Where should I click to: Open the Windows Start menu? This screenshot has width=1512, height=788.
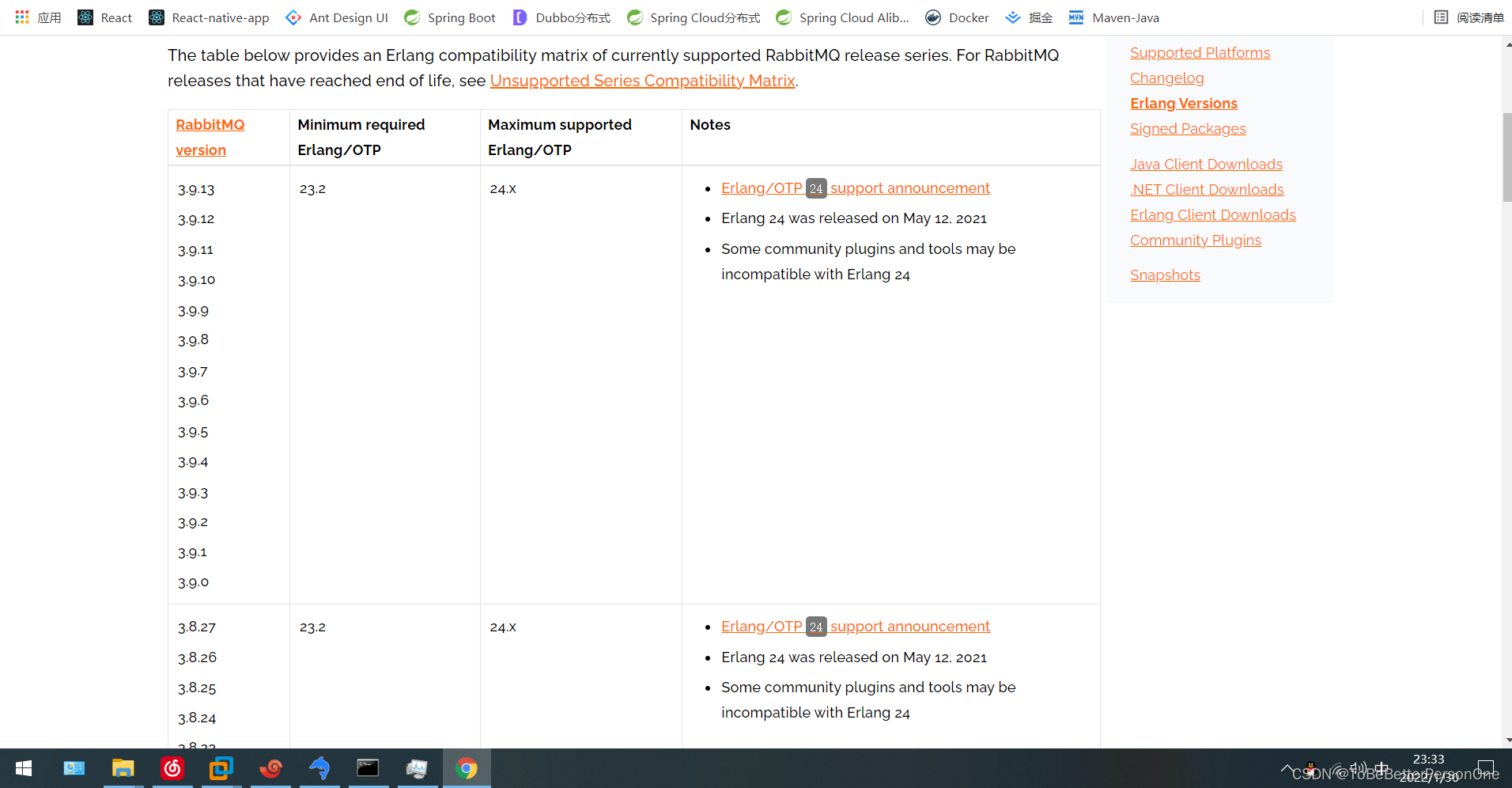pyautogui.click(x=24, y=768)
